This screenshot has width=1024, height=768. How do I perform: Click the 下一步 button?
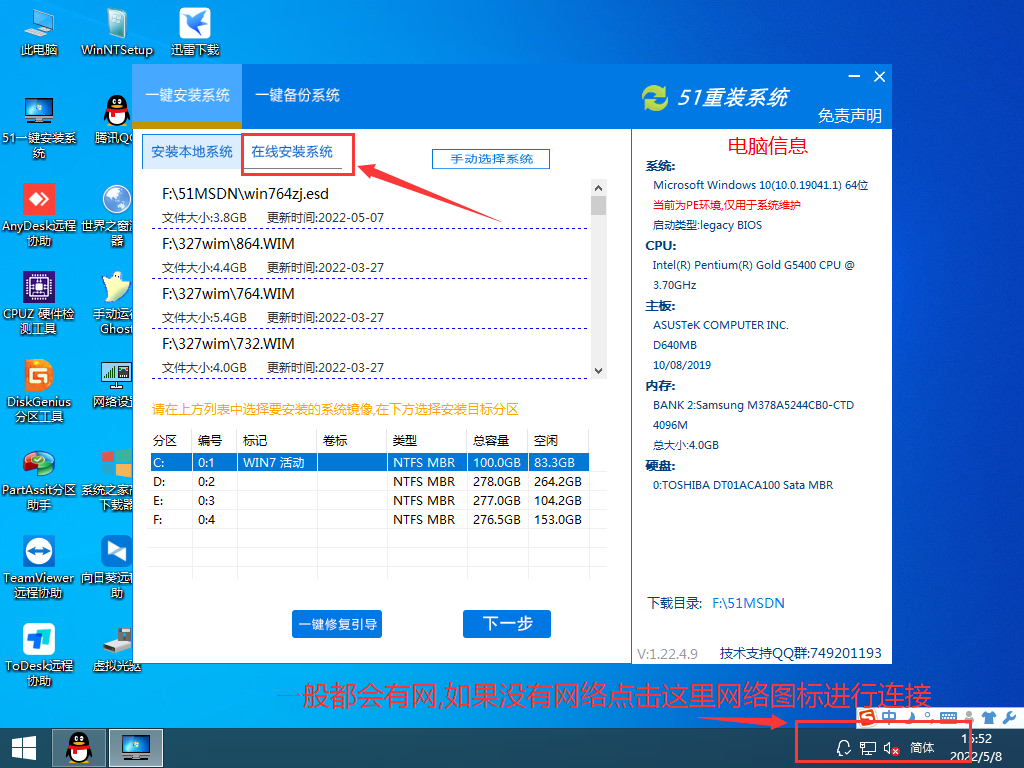(506, 623)
